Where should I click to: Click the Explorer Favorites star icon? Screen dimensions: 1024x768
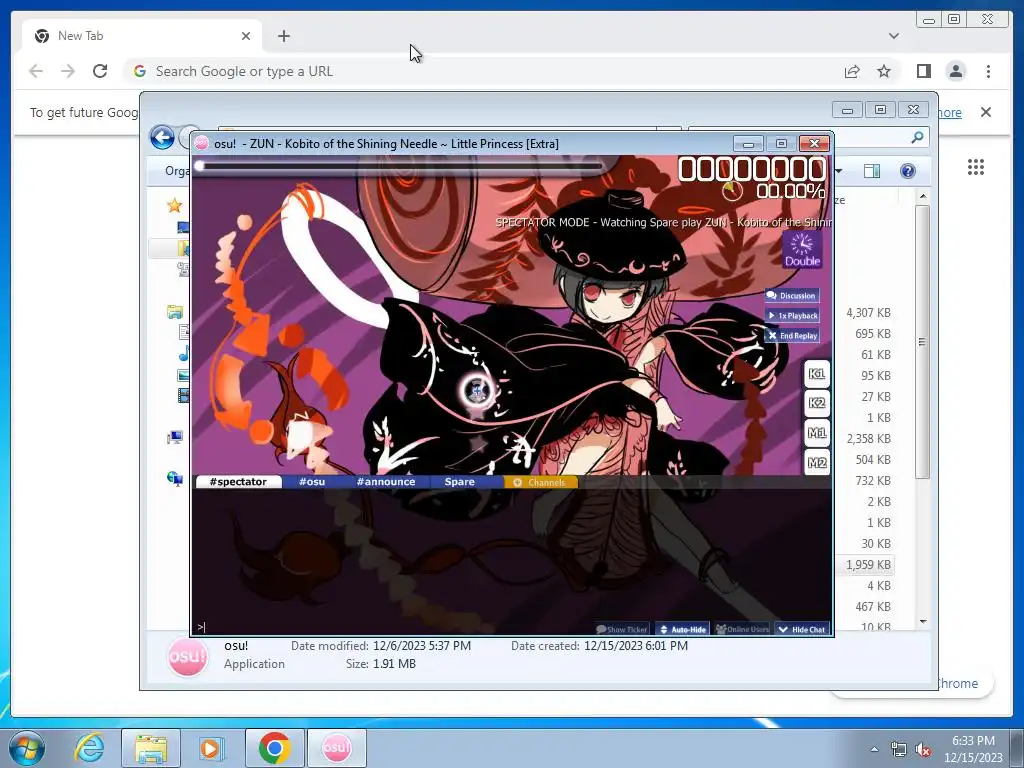[x=174, y=206]
